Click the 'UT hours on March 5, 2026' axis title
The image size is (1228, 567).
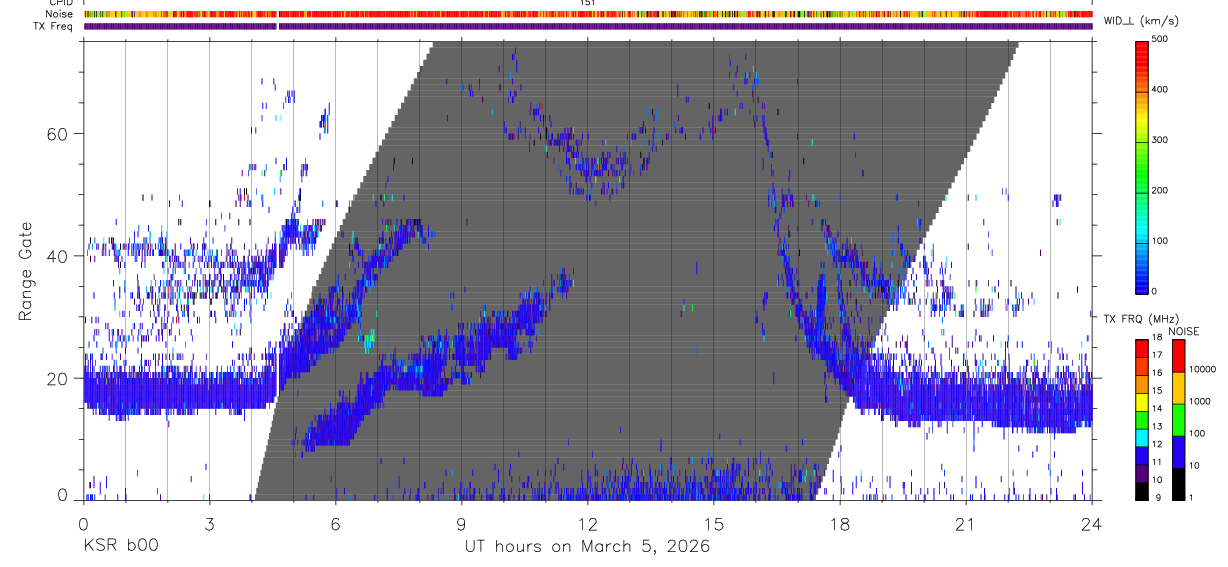587,547
